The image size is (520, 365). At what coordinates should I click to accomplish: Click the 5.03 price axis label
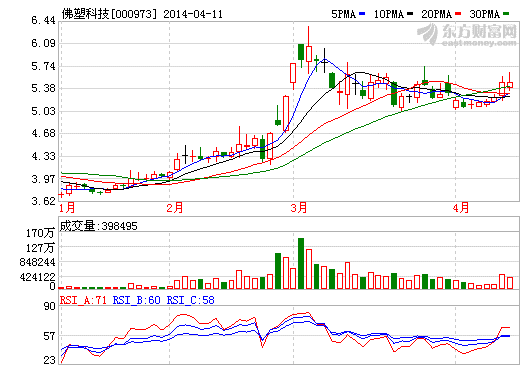43,111
